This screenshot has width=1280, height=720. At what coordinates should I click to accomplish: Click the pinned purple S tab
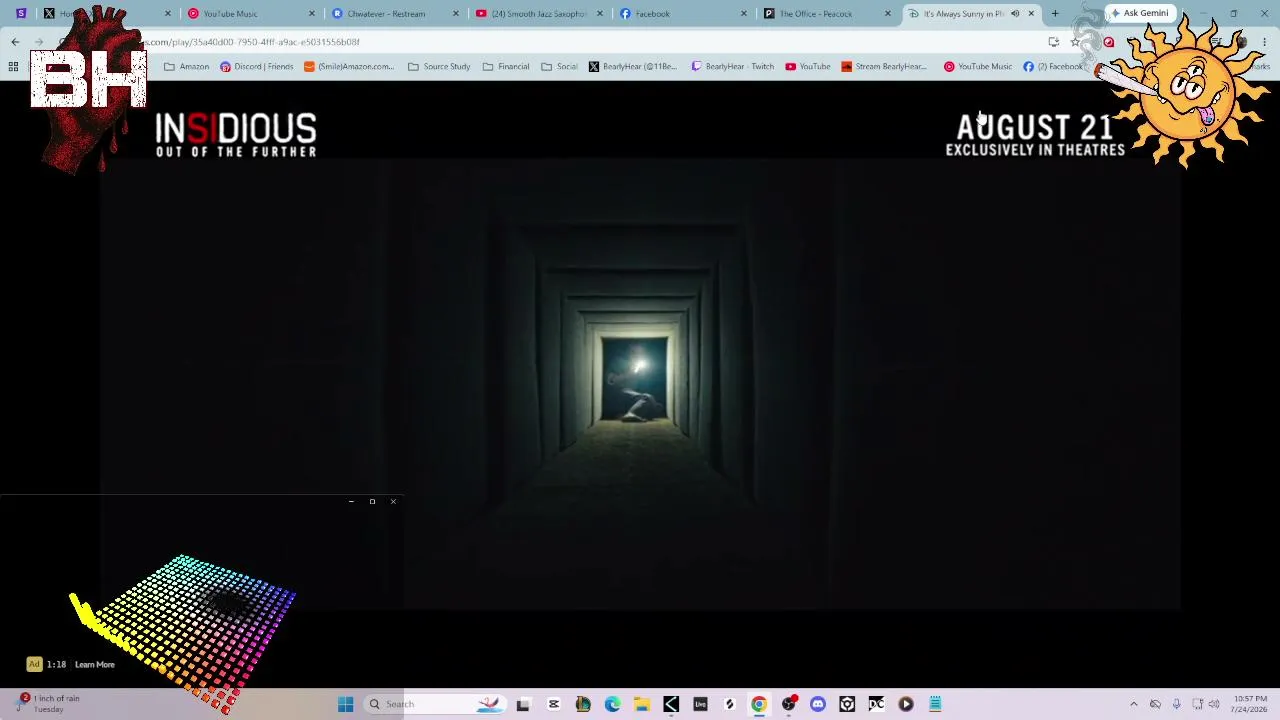pos(21,14)
